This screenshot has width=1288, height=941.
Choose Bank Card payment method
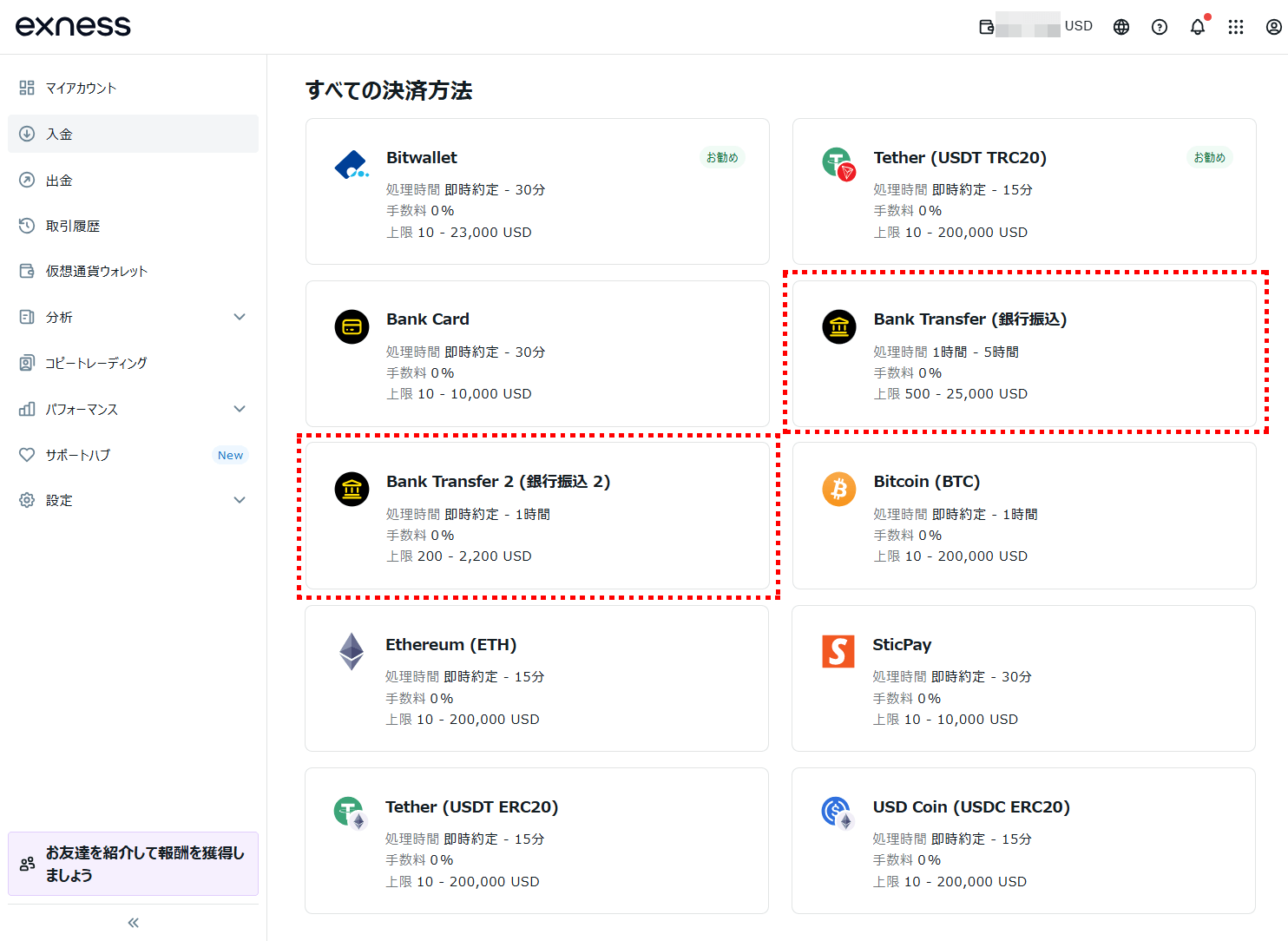(x=537, y=353)
